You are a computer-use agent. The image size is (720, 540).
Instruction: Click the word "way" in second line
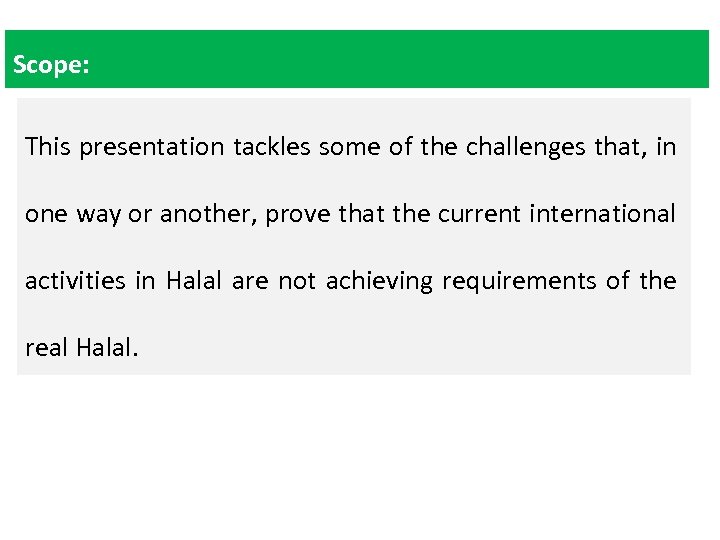(x=97, y=214)
